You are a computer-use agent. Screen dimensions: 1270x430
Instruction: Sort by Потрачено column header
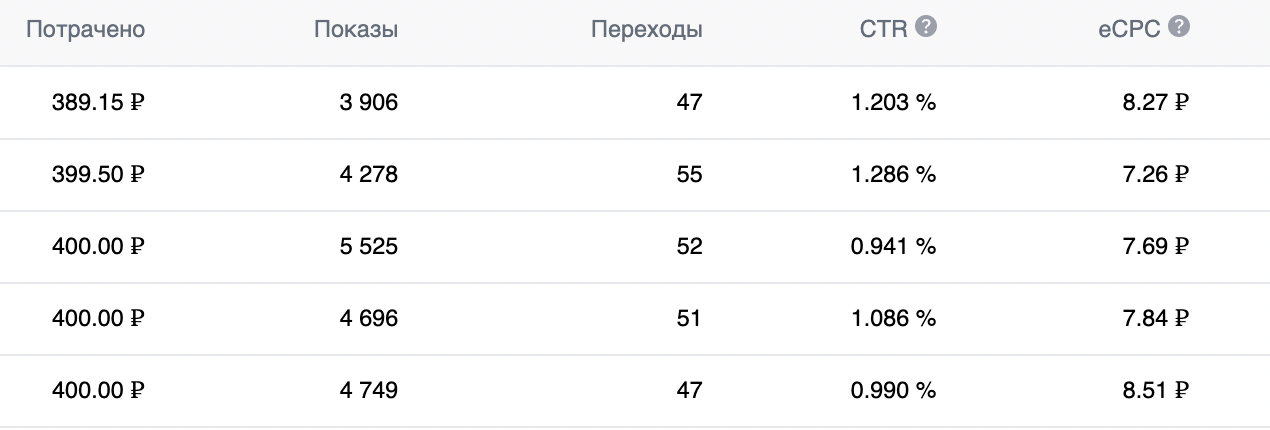click(86, 30)
